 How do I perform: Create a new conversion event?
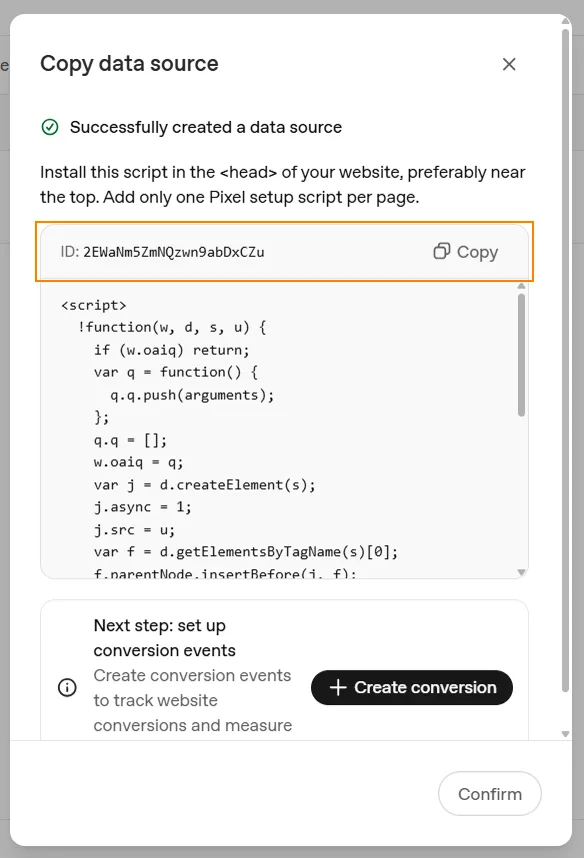point(412,687)
